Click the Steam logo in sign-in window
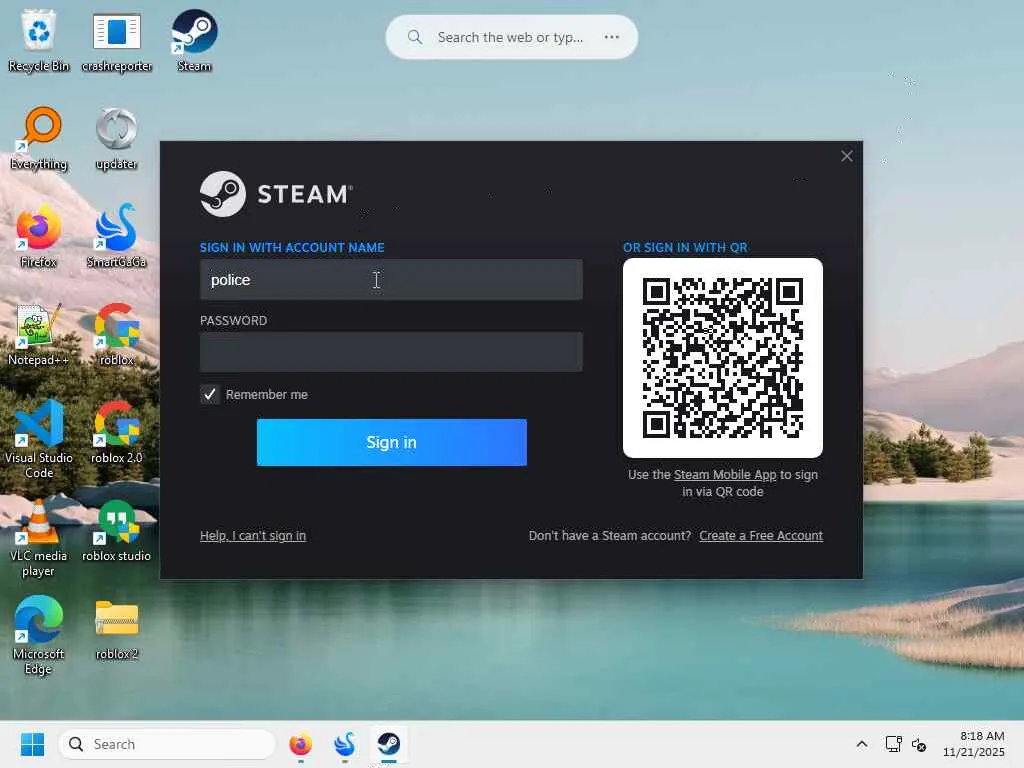 276,194
